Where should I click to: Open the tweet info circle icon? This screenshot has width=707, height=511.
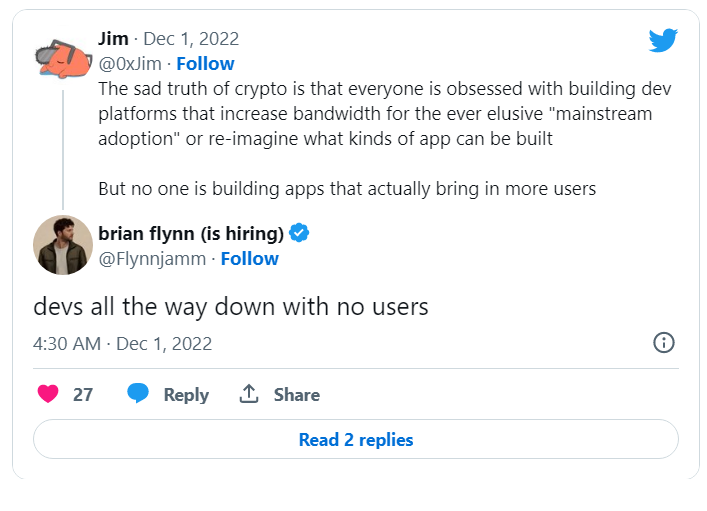point(663,343)
